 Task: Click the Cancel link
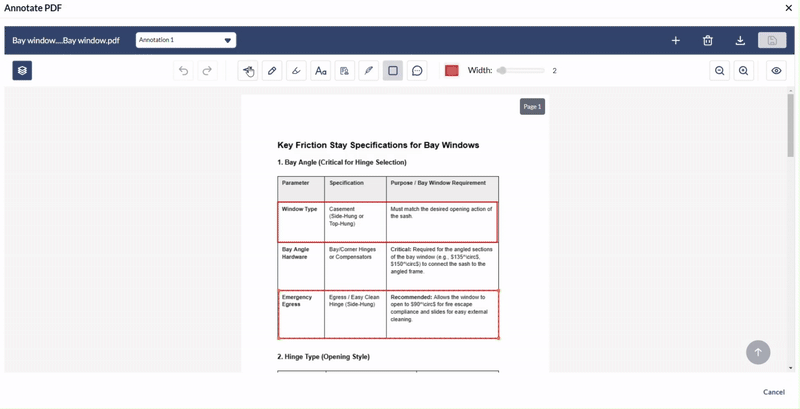pos(773,392)
